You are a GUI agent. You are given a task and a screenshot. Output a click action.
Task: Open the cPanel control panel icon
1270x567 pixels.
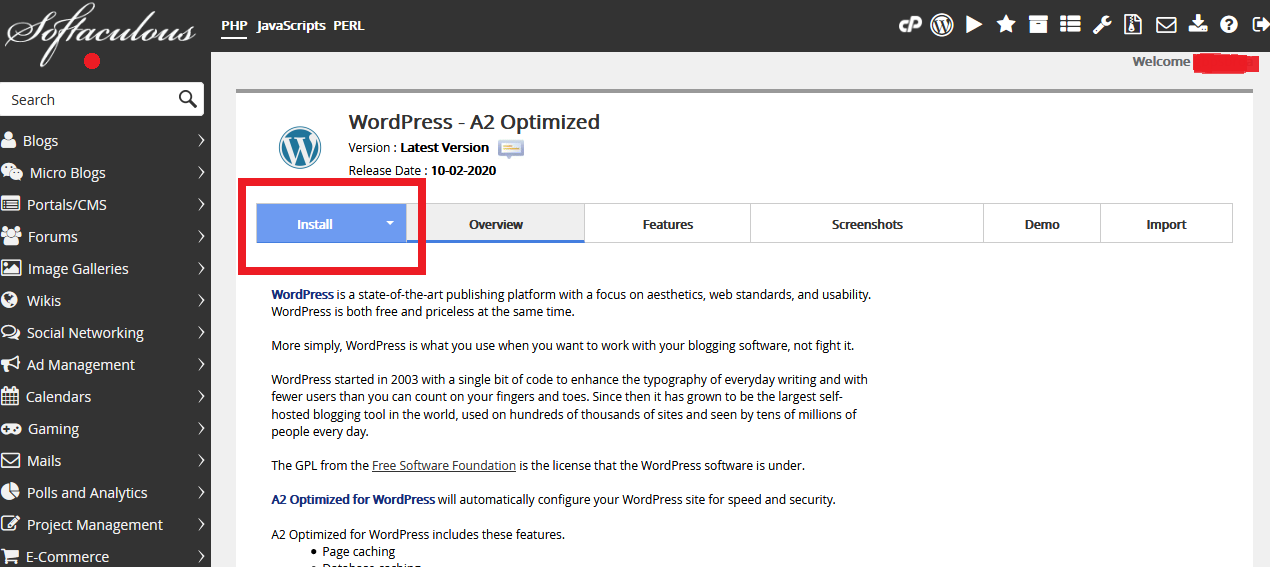(909, 25)
